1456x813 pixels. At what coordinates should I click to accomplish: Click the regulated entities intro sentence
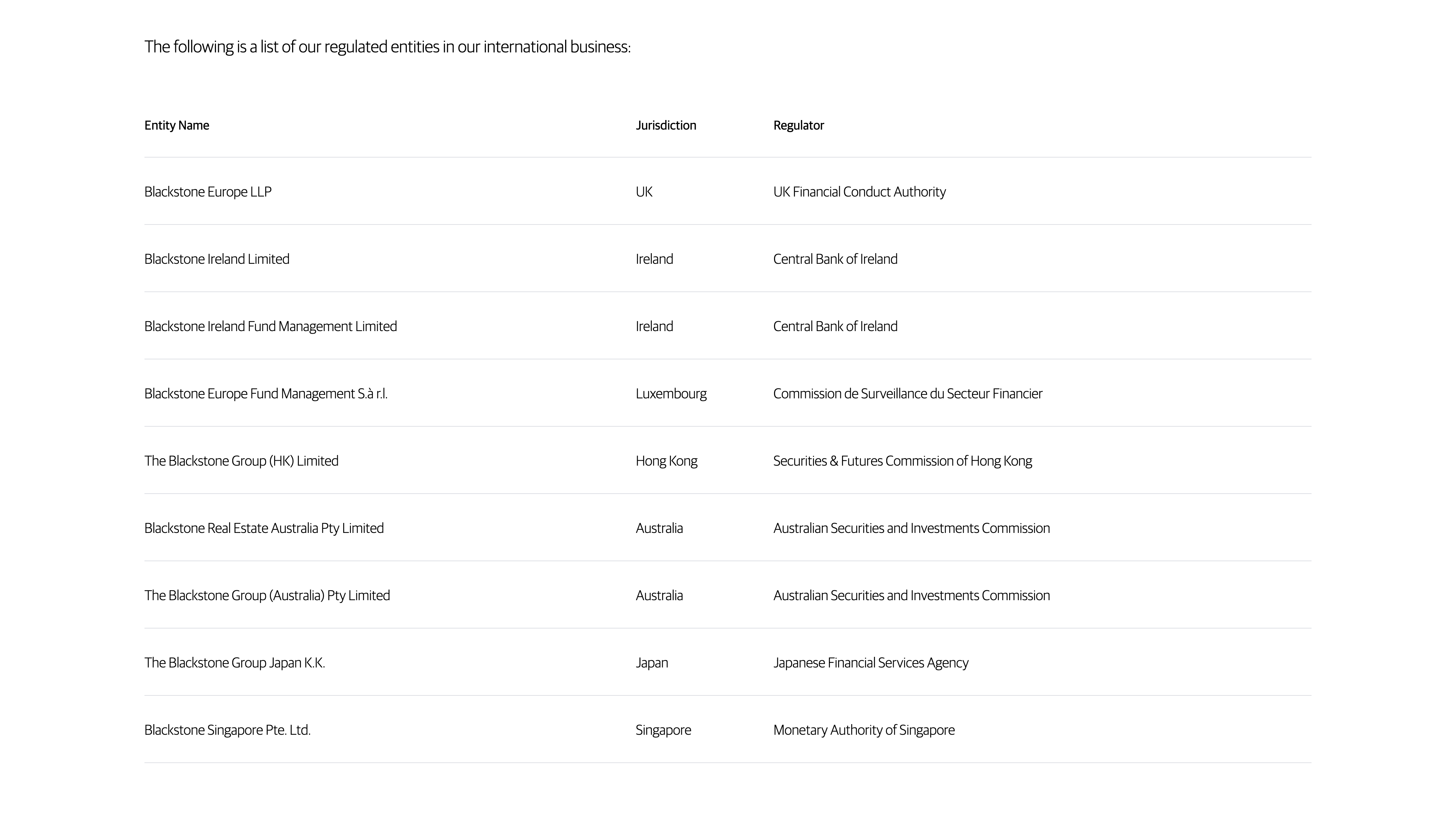(387, 47)
